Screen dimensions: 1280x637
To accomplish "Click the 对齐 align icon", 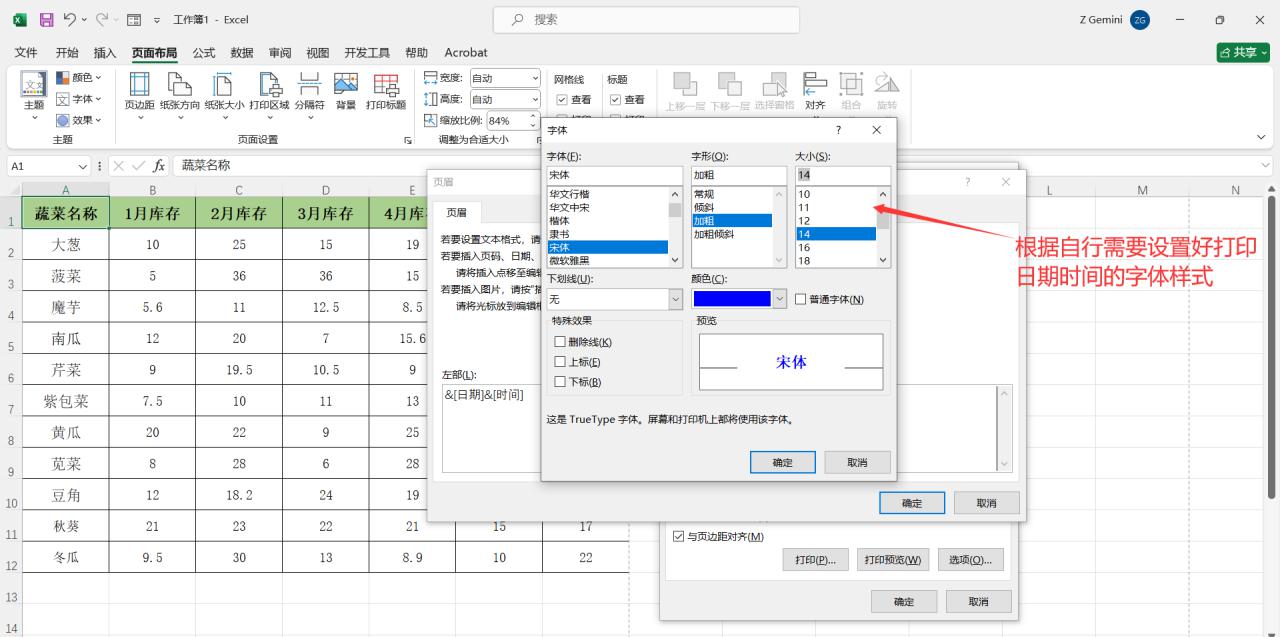I will (815, 83).
